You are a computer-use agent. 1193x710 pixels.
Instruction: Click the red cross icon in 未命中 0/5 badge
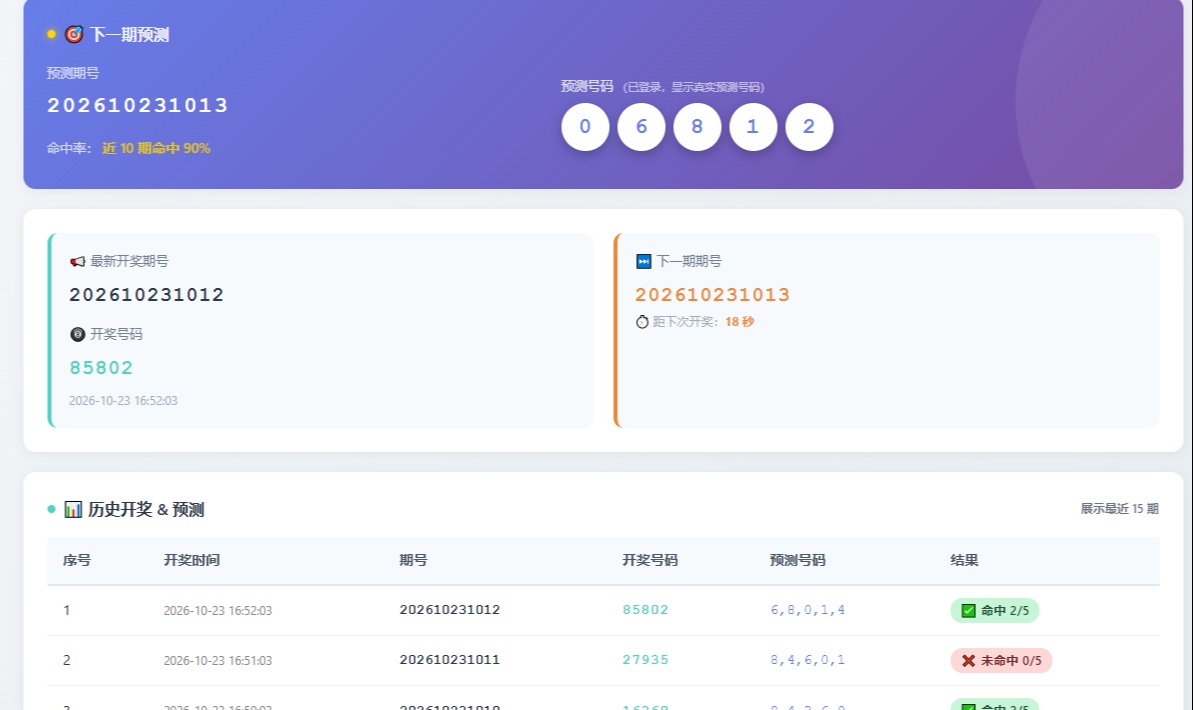coord(969,661)
